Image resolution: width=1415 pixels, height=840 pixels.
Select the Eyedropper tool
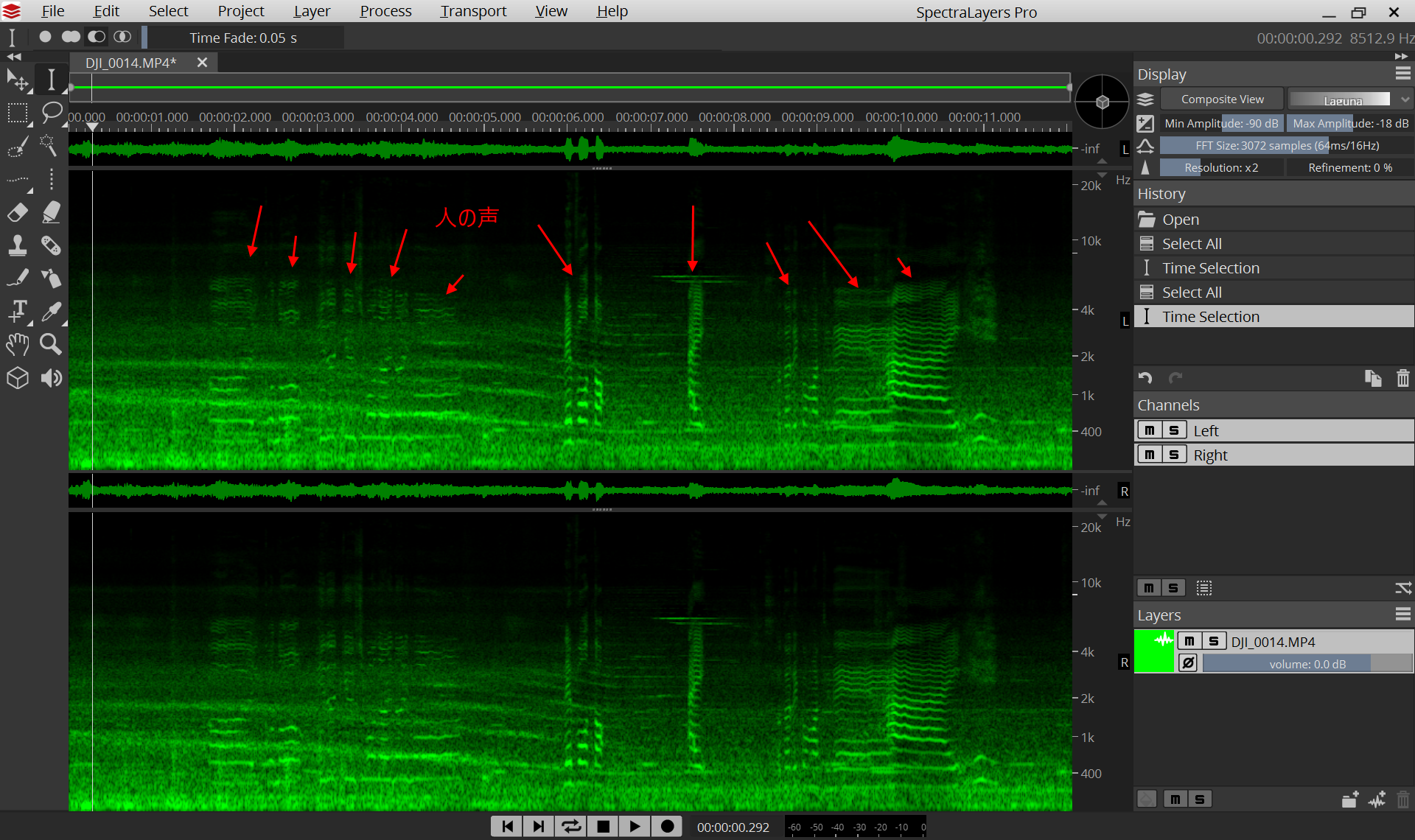51,312
